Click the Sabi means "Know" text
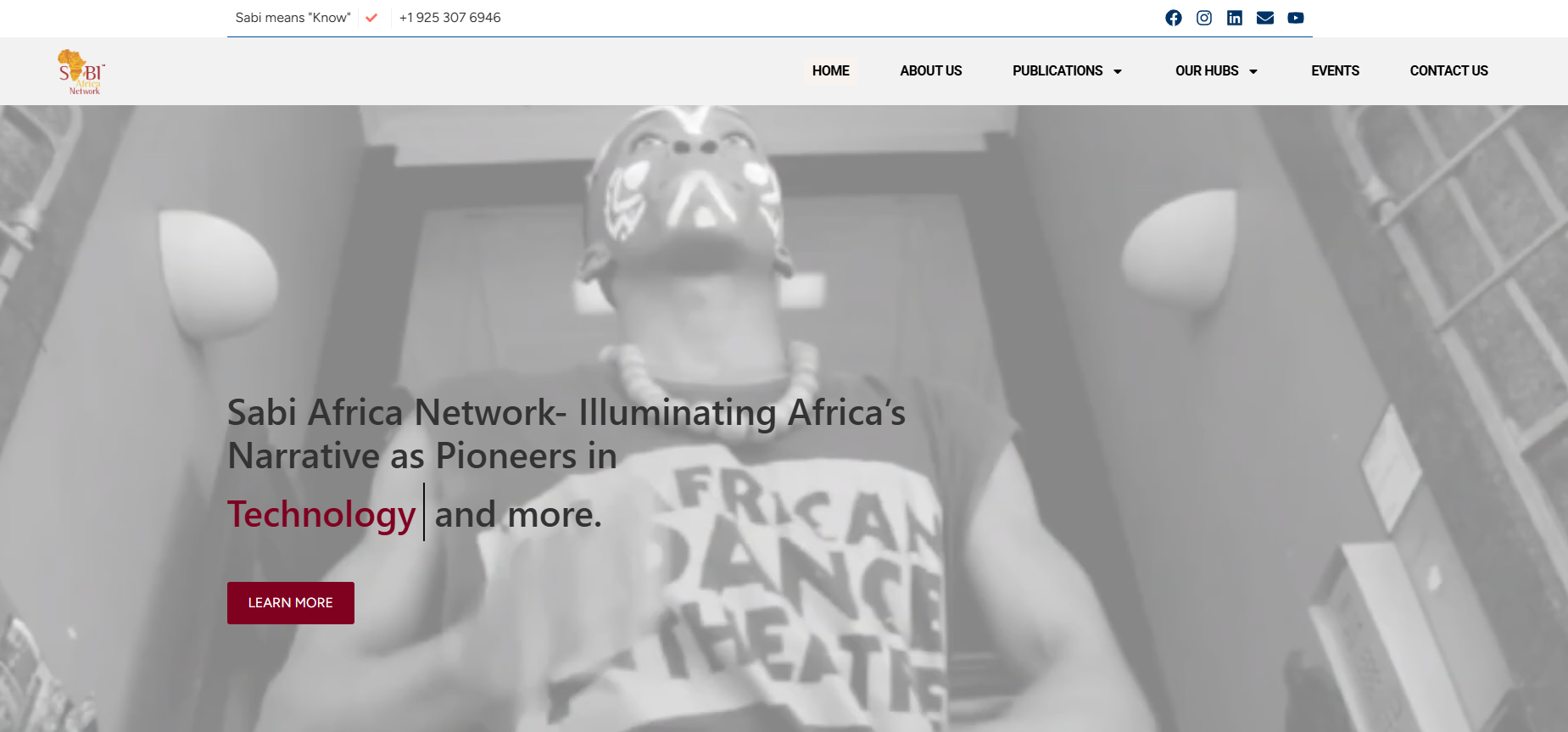 pos(293,18)
